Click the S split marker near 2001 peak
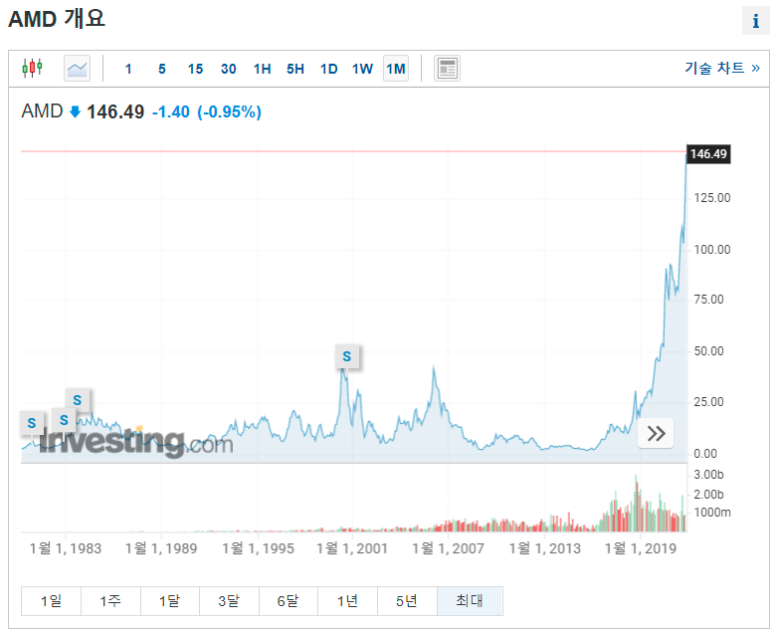The image size is (773, 636). pyautogui.click(x=347, y=356)
